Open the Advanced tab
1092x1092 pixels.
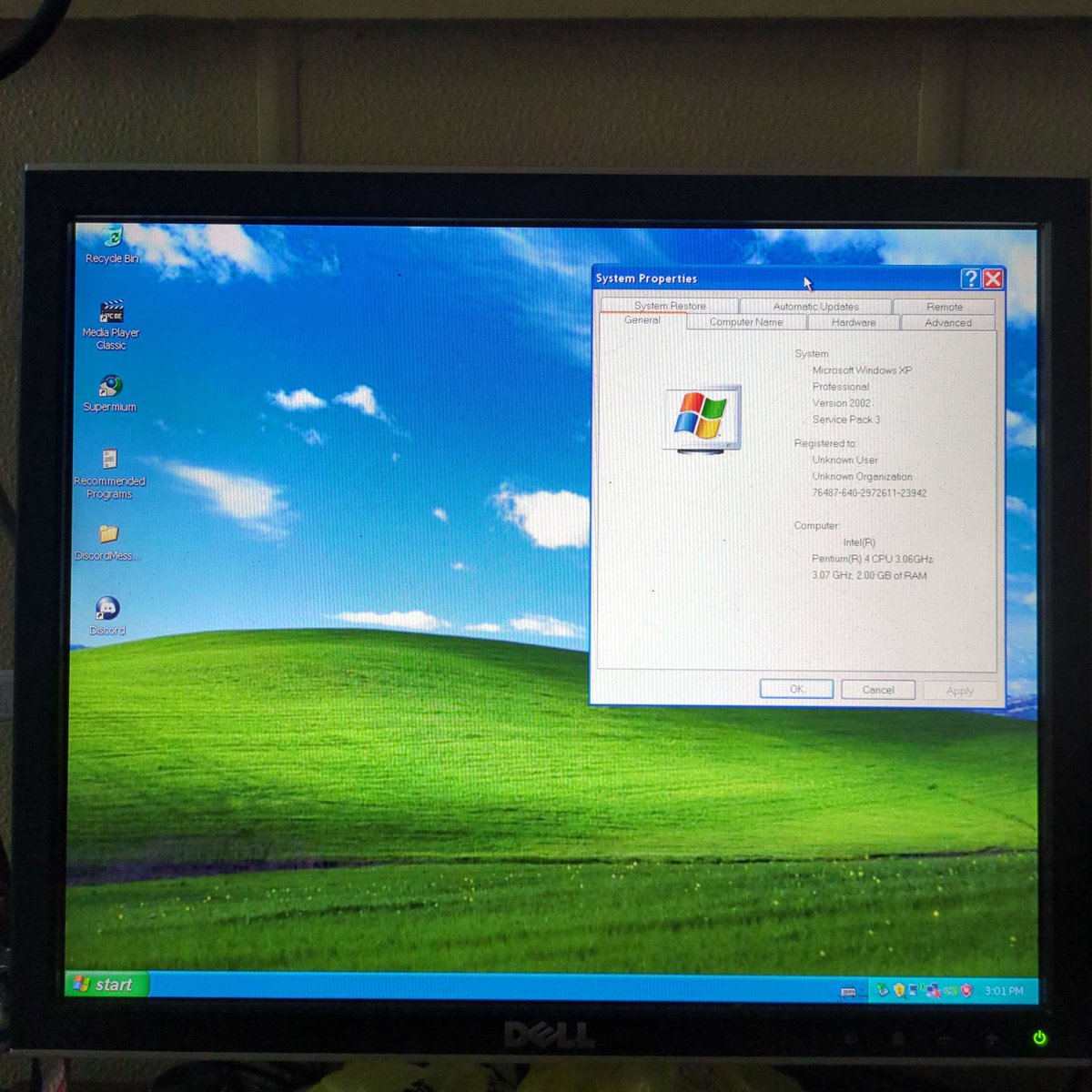click(x=947, y=322)
